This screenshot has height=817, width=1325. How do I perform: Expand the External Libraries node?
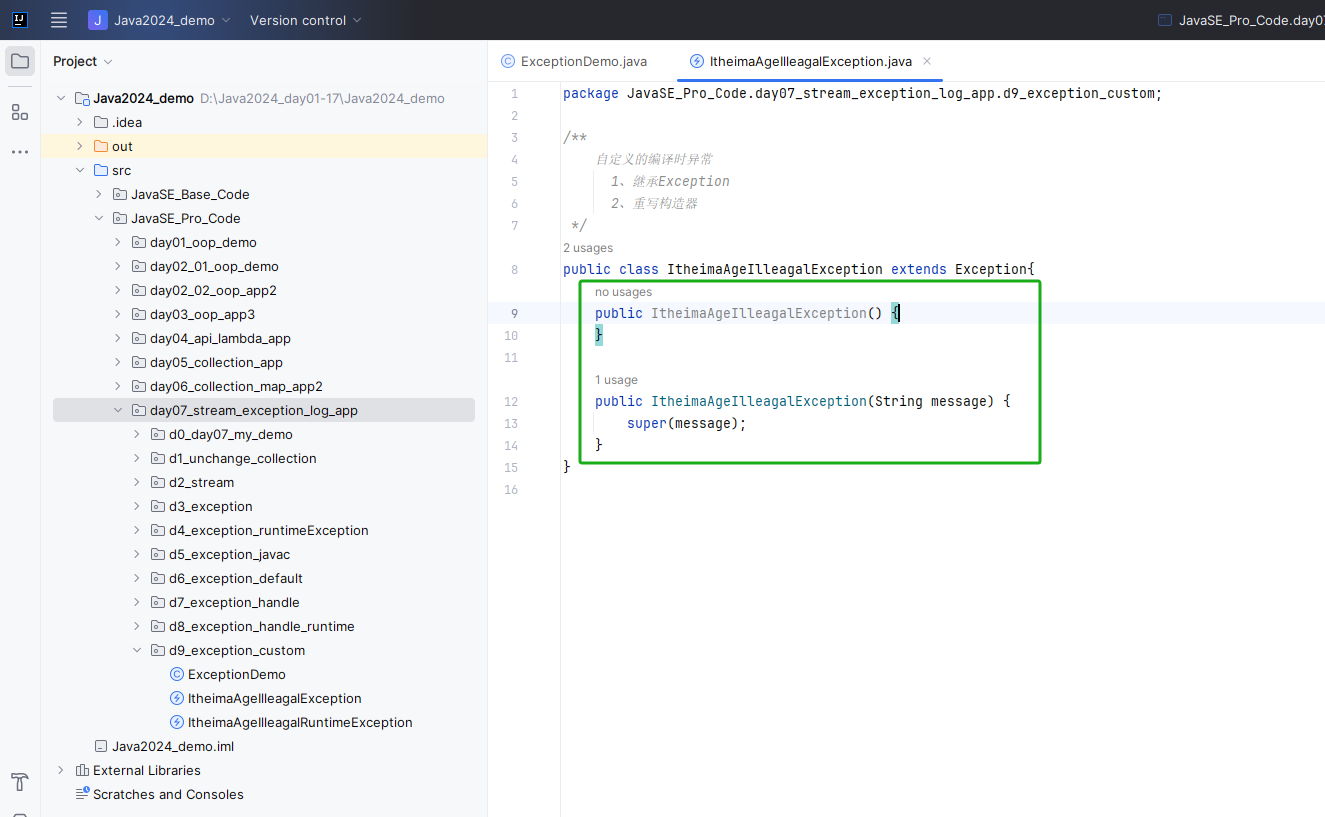[61, 770]
